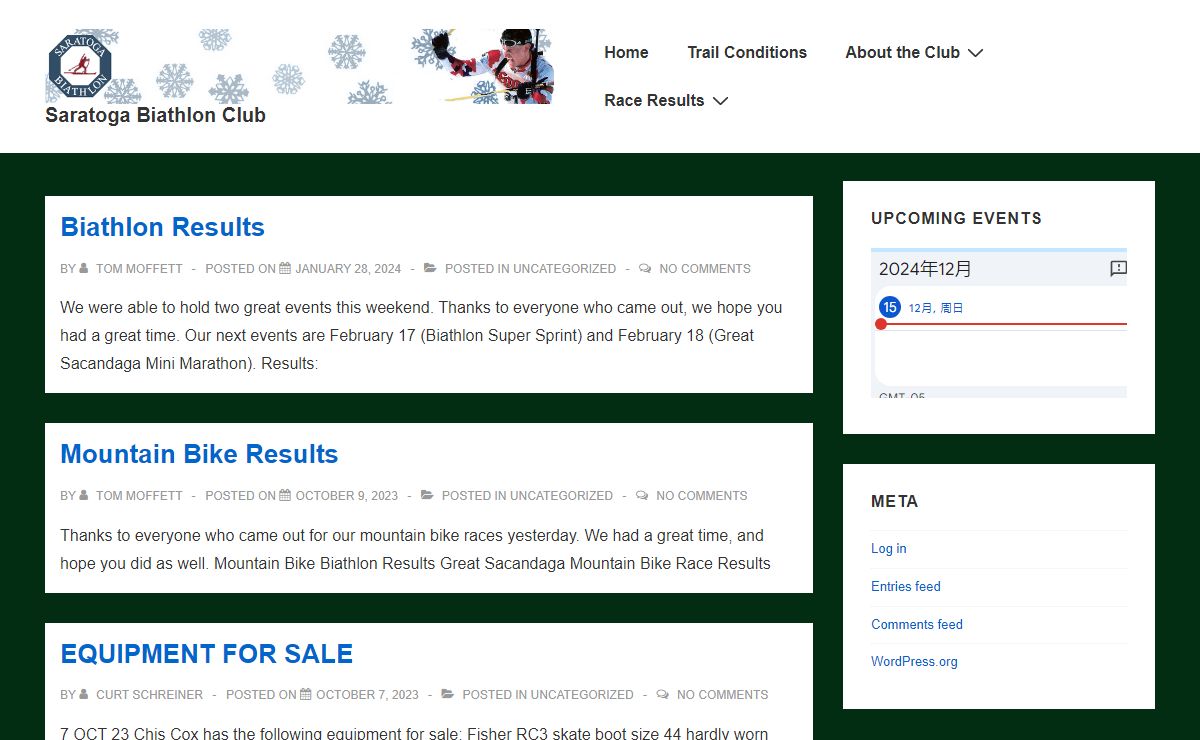Viewport: 1200px width, 740px height.
Task: Open the Mountain Bike Results post
Action: tap(199, 454)
